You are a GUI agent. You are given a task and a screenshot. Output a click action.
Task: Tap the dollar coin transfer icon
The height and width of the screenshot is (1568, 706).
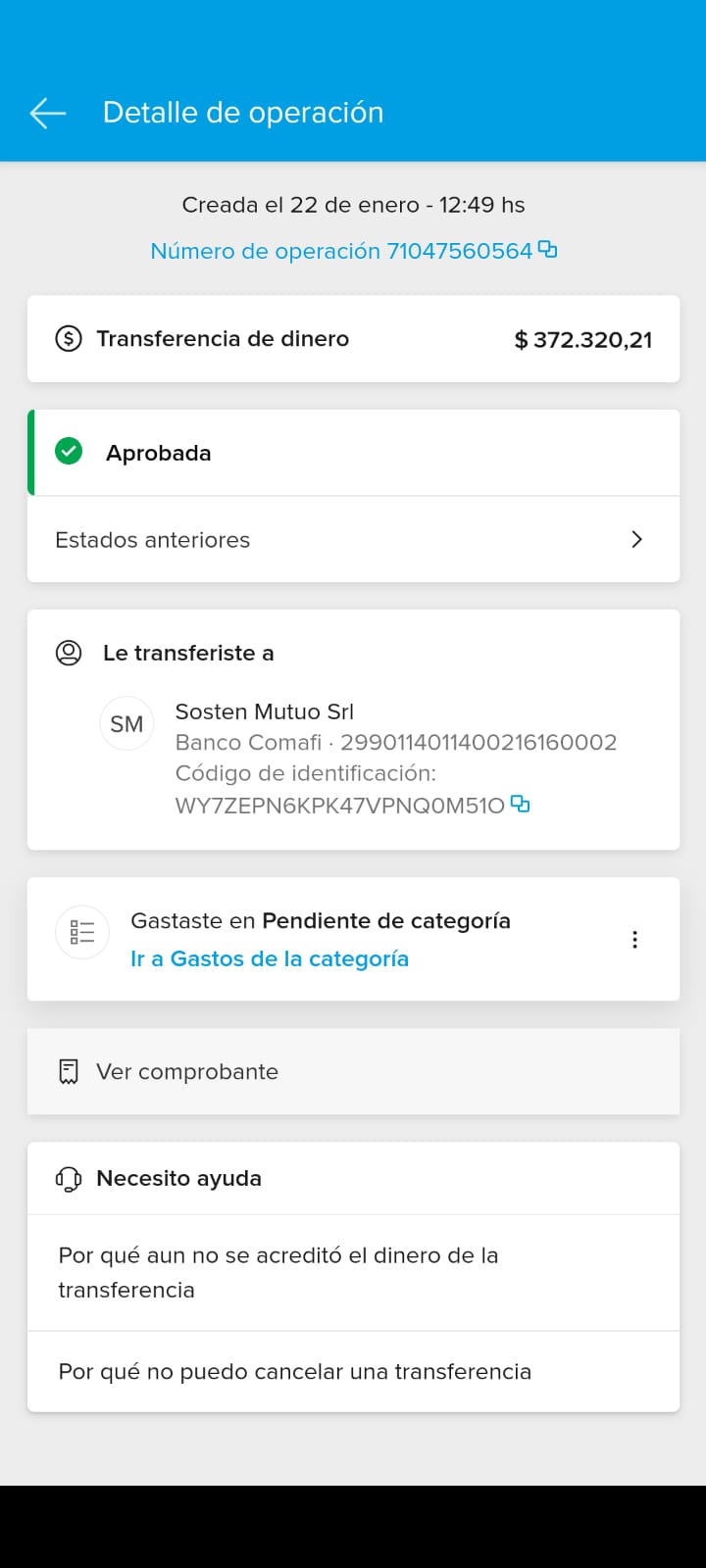(69, 339)
